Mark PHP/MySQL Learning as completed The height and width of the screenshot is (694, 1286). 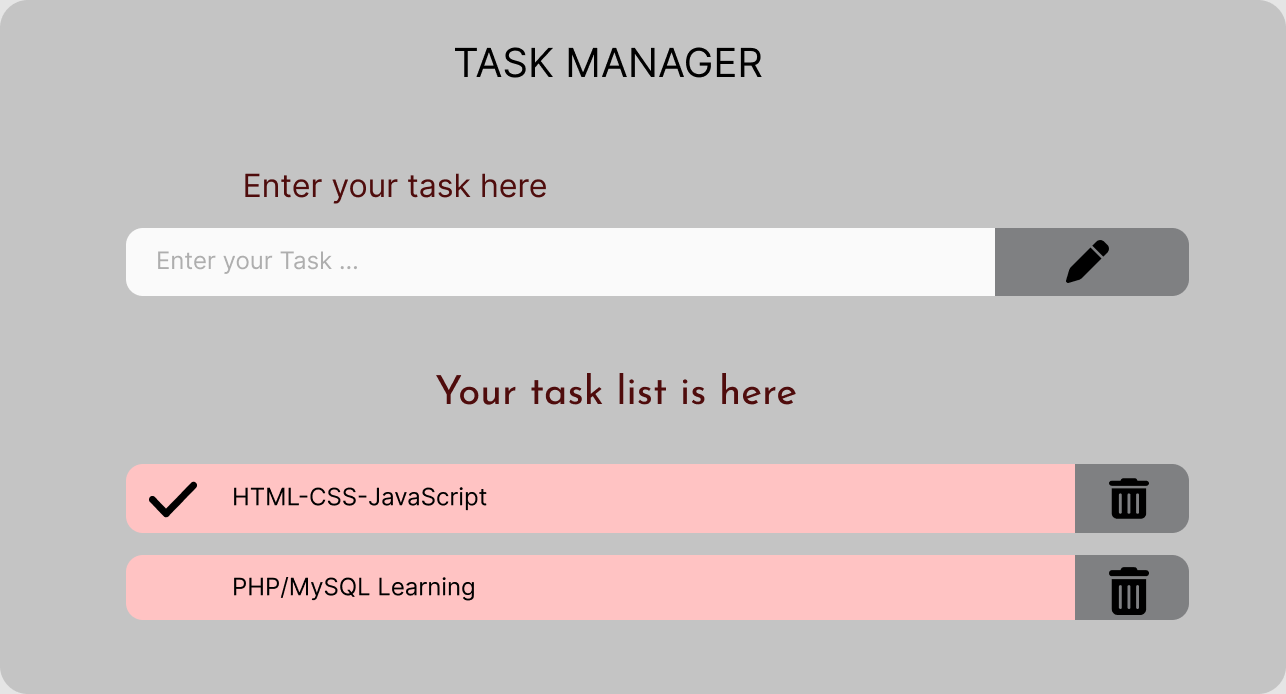(171, 588)
